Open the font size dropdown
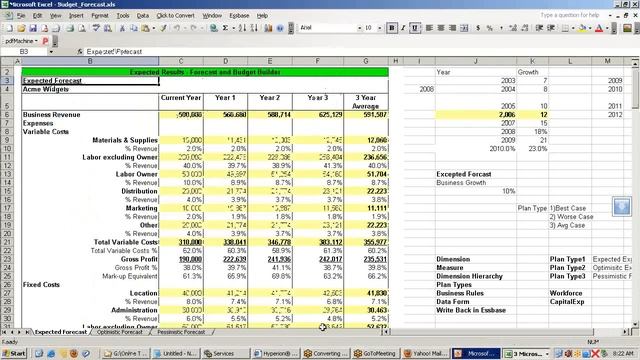Screen dimensions: 640x360 (380, 28)
